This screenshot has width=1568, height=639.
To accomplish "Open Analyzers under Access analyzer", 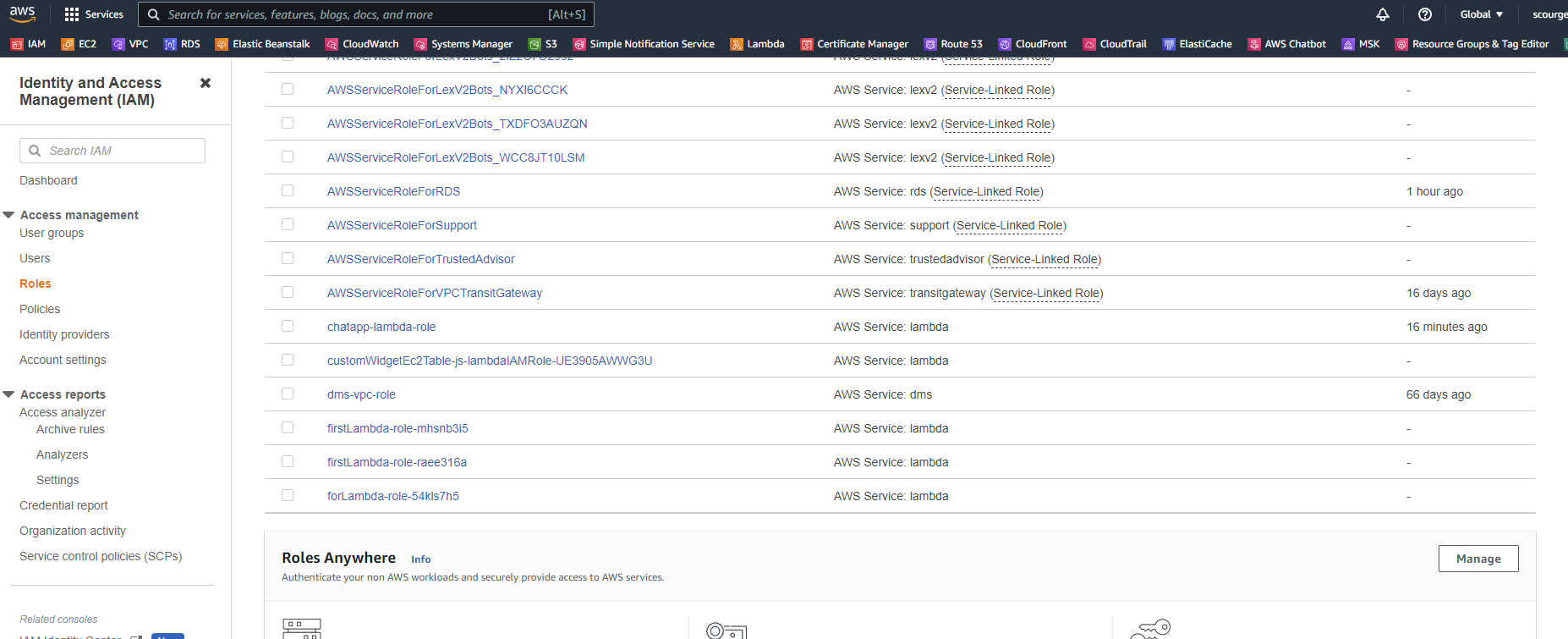I will coord(62,454).
